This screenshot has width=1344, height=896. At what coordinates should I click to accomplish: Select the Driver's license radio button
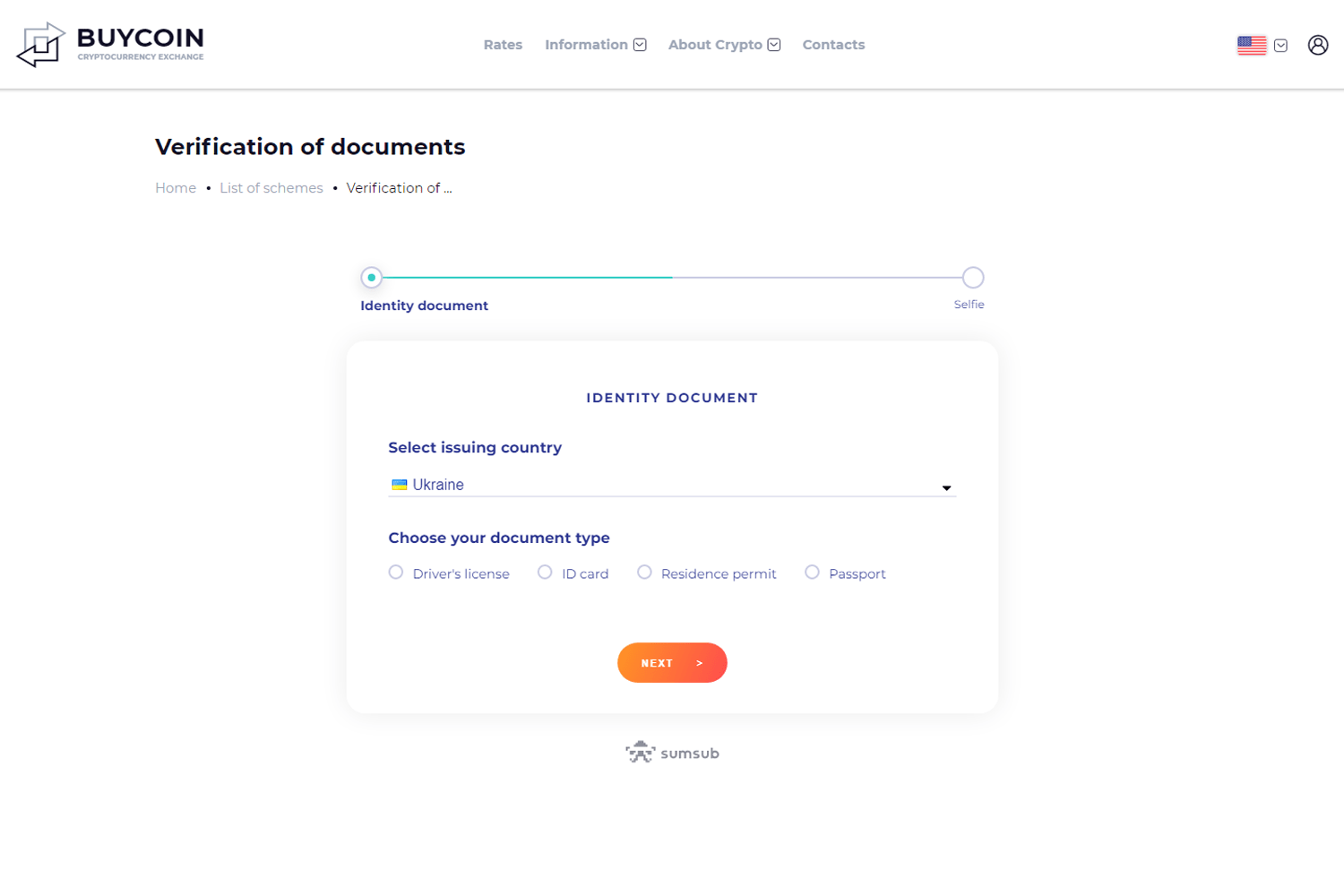[x=396, y=573]
